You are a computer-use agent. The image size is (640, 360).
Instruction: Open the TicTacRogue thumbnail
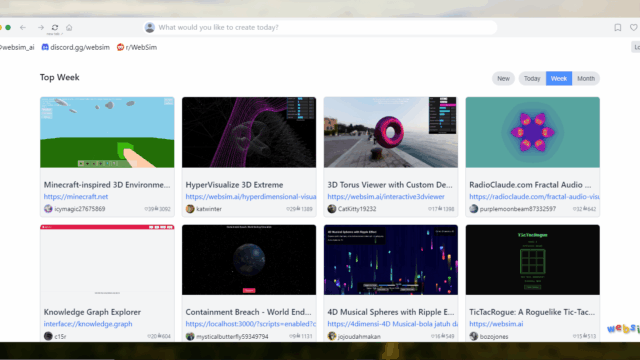pos(533,260)
